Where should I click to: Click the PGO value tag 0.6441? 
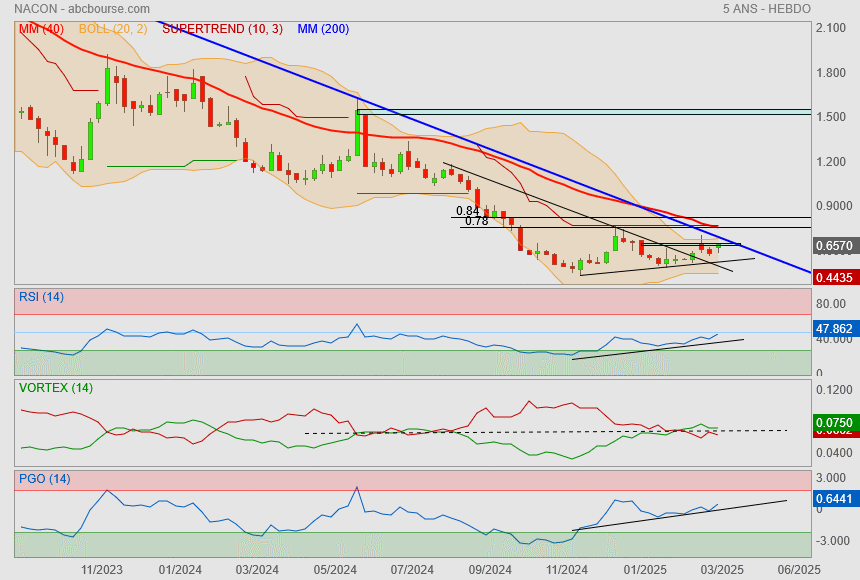834,499
